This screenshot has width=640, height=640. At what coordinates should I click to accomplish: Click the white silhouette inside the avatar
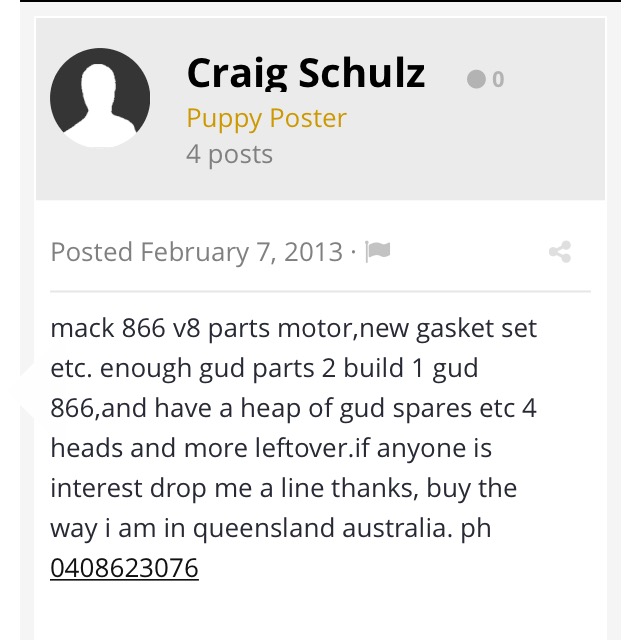(x=100, y=105)
